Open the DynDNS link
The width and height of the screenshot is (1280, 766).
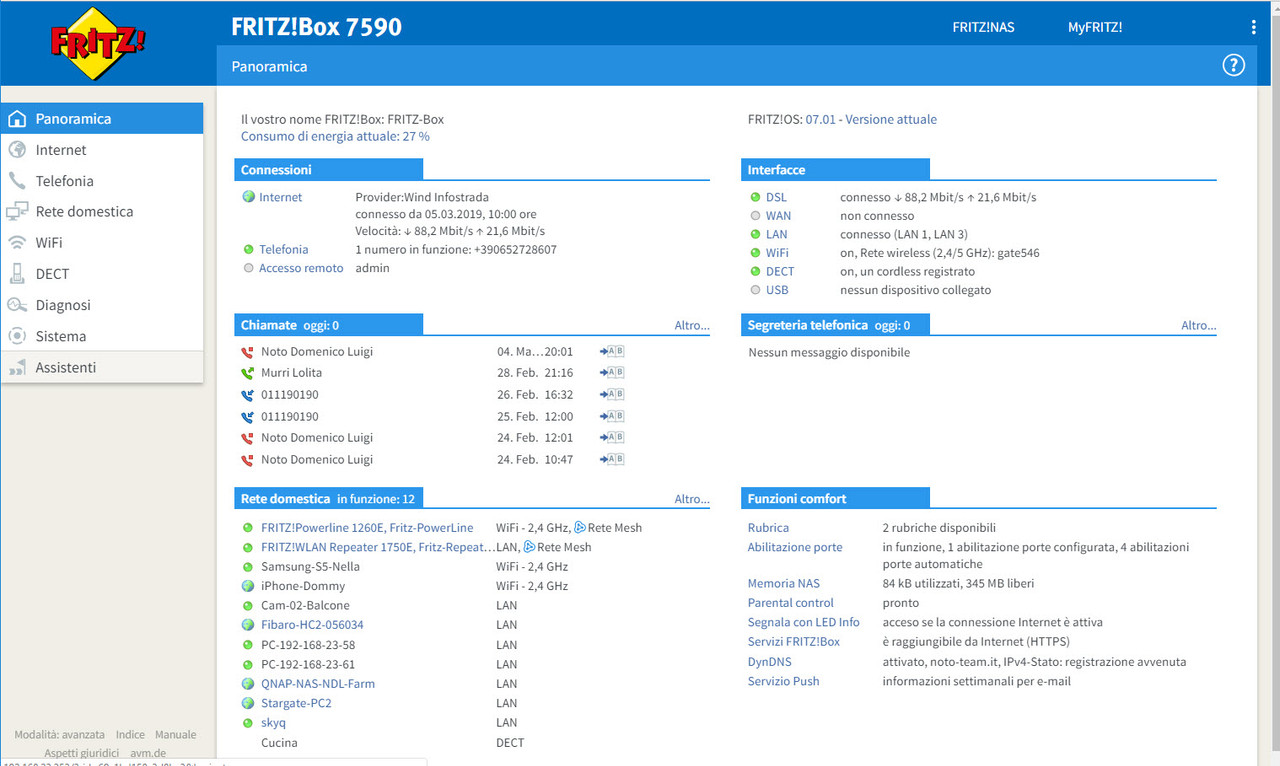[x=770, y=661]
